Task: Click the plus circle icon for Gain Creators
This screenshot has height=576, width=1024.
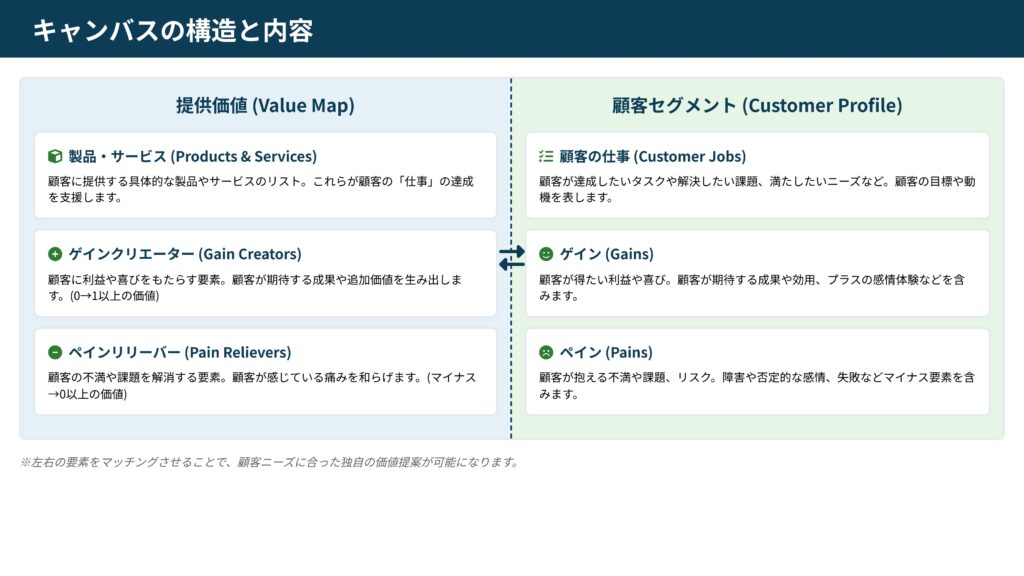Action: click(55, 254)
